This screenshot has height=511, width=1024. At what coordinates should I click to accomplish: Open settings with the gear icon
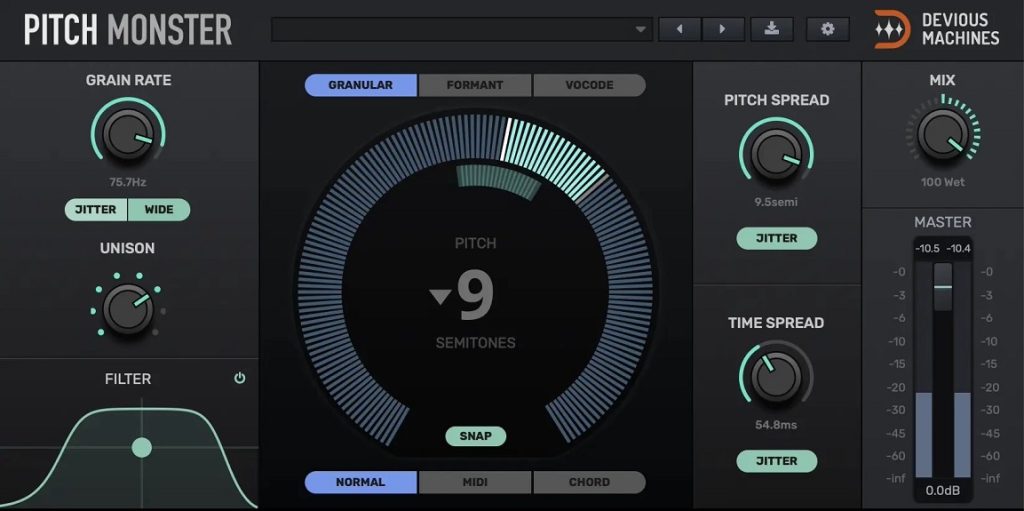coord(827,29)
